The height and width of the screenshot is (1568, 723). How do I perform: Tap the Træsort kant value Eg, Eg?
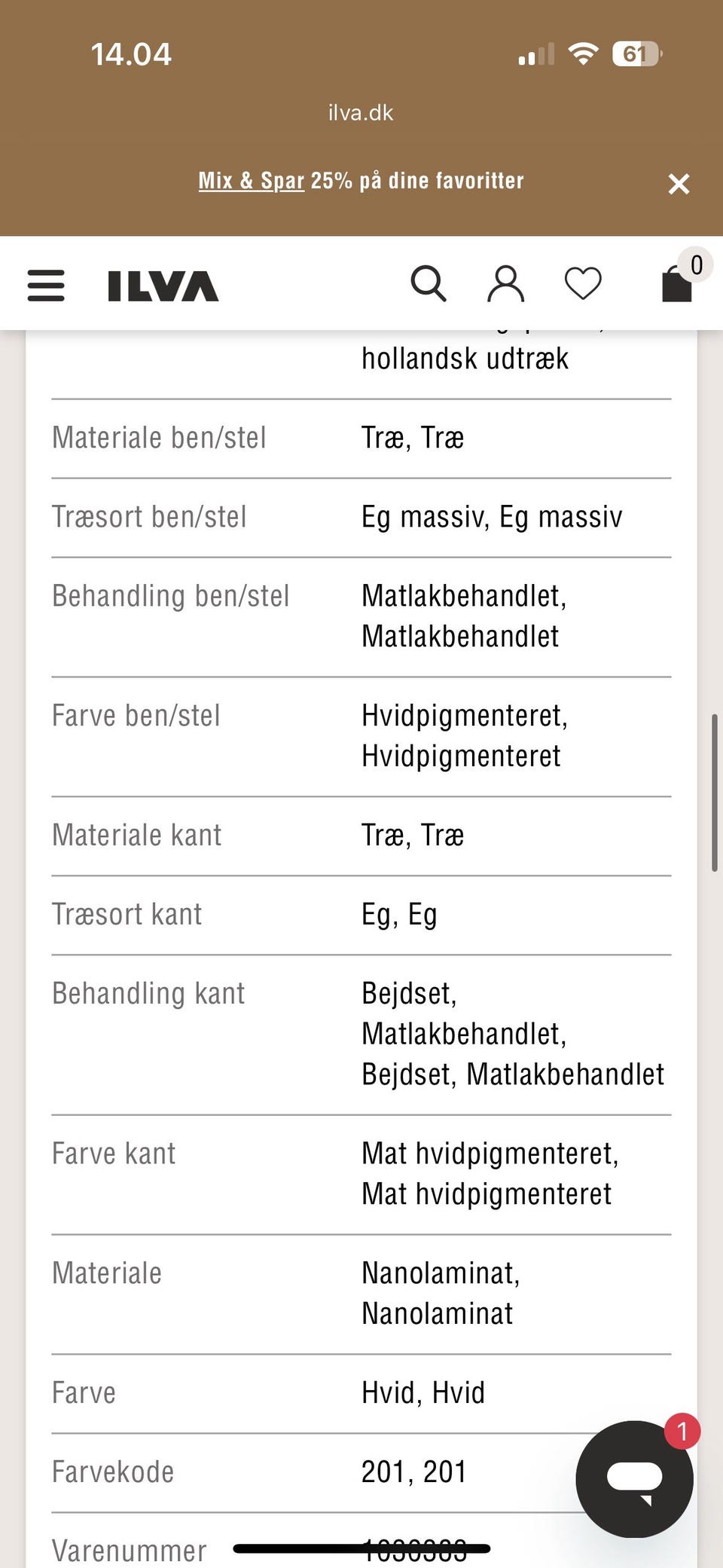tap(399, 914)
